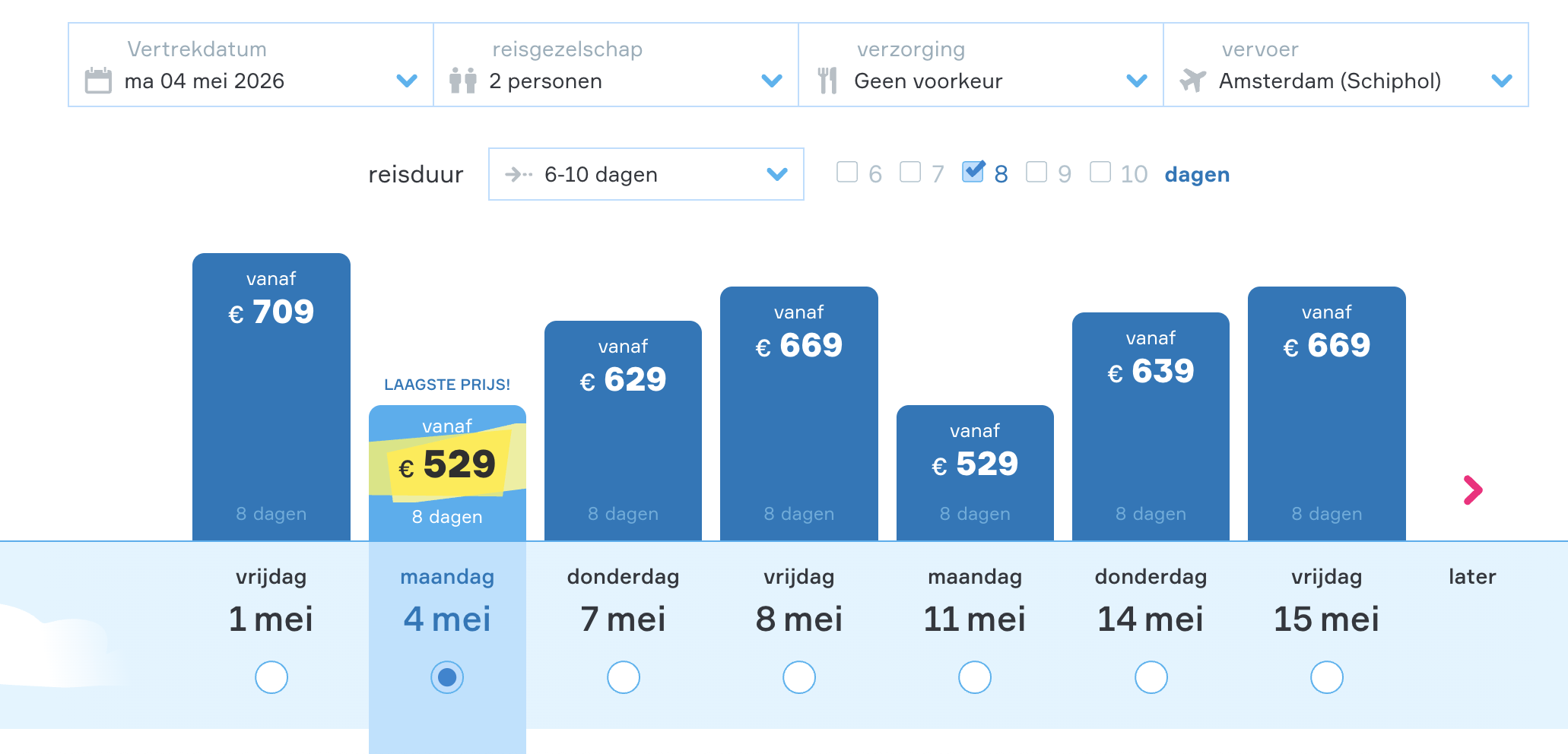Image resolution: width=1568 pixels, height=754 pixels.
Task: Click the calendar icon beside Vertrekdatum
Action: pos(98,81)
